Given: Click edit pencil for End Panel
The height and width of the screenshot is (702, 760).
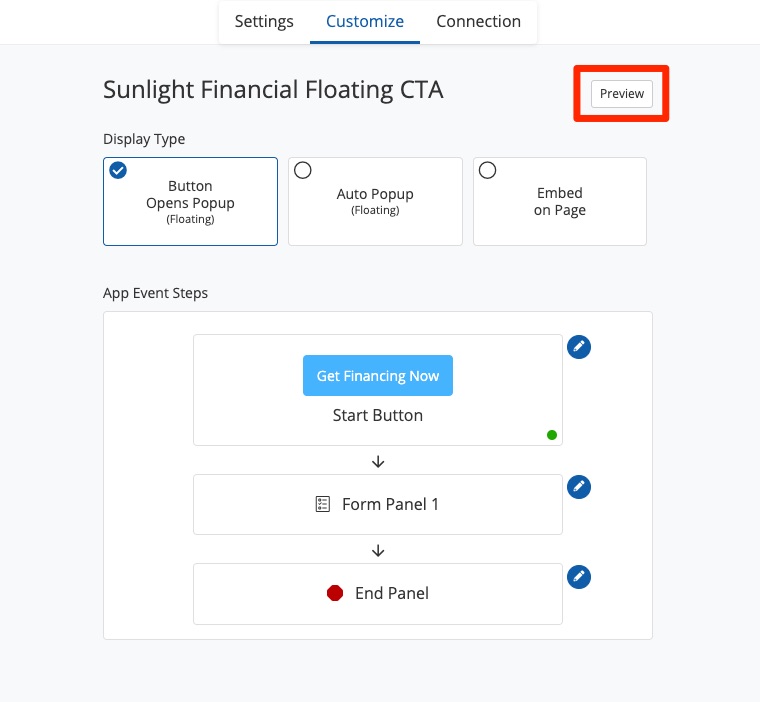Looking at the screenshot, I should tap(579, 577).
